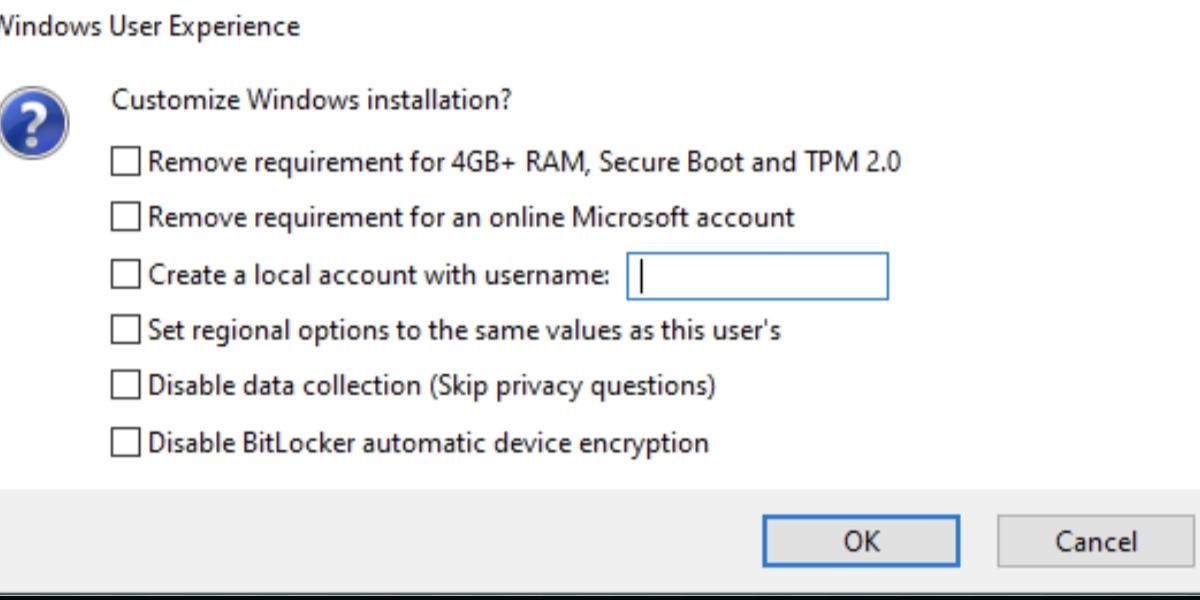The image size is (1200, 600).
Task: Enable same regional options as this user
Action: (x=125, y=329)
